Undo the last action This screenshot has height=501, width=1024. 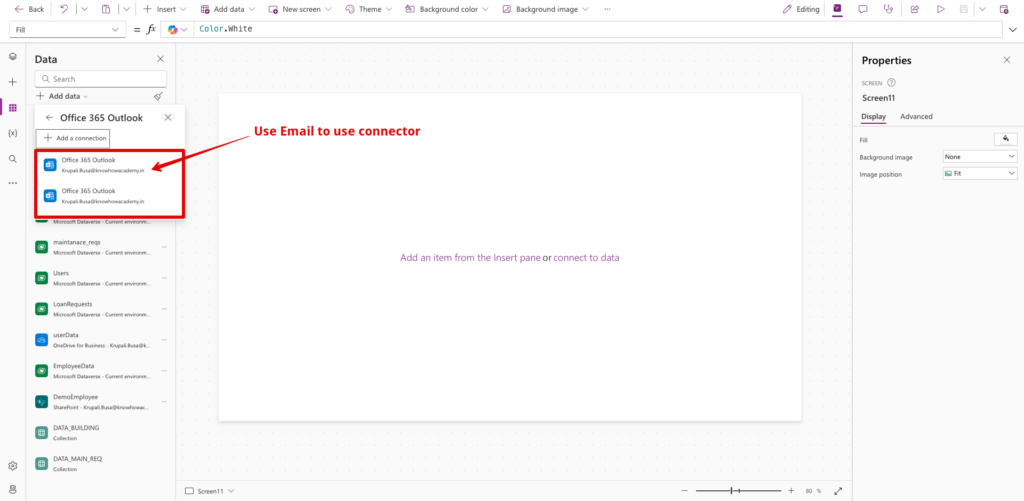point(63,9)
